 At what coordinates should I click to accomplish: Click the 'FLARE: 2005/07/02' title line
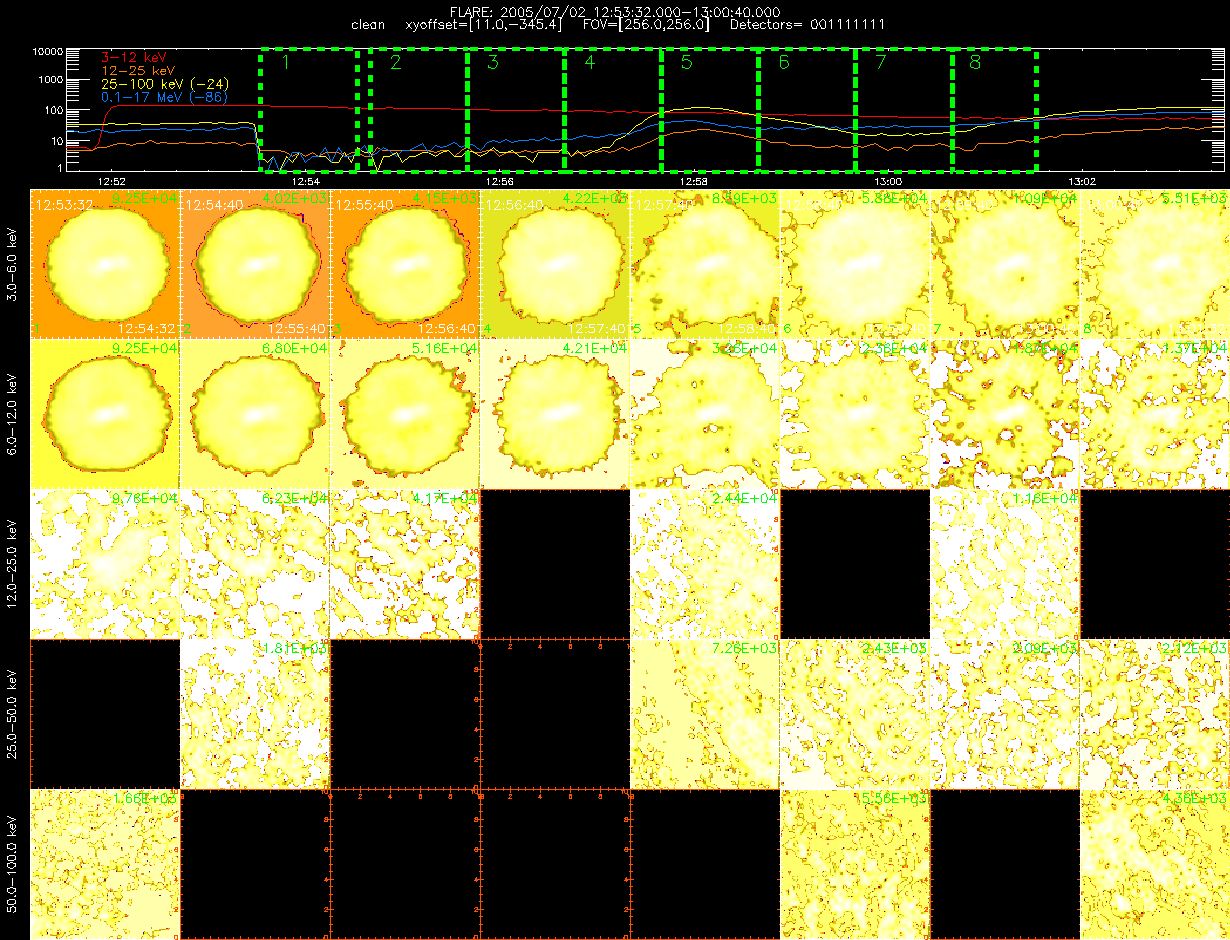coord(614,10)
